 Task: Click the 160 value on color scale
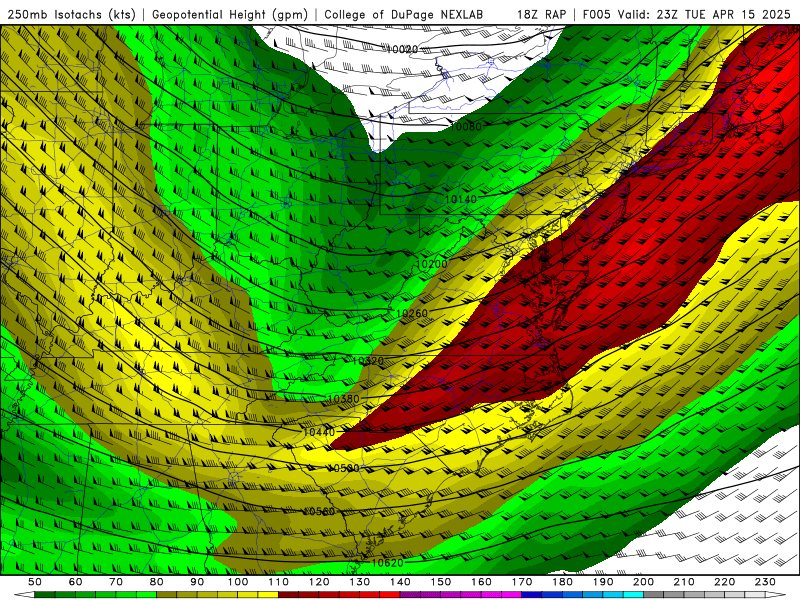pos(481,582)
